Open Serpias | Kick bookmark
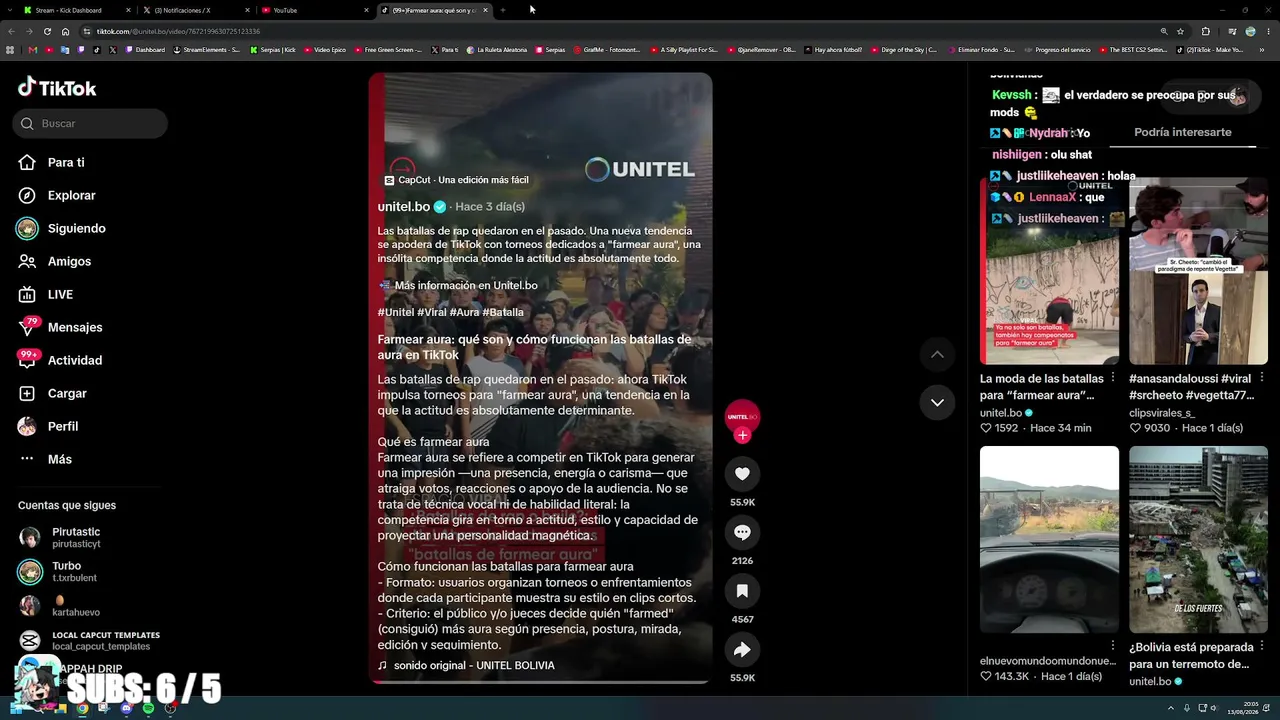Viewport: 1280px width, 720px height. [x=273, y=49]
